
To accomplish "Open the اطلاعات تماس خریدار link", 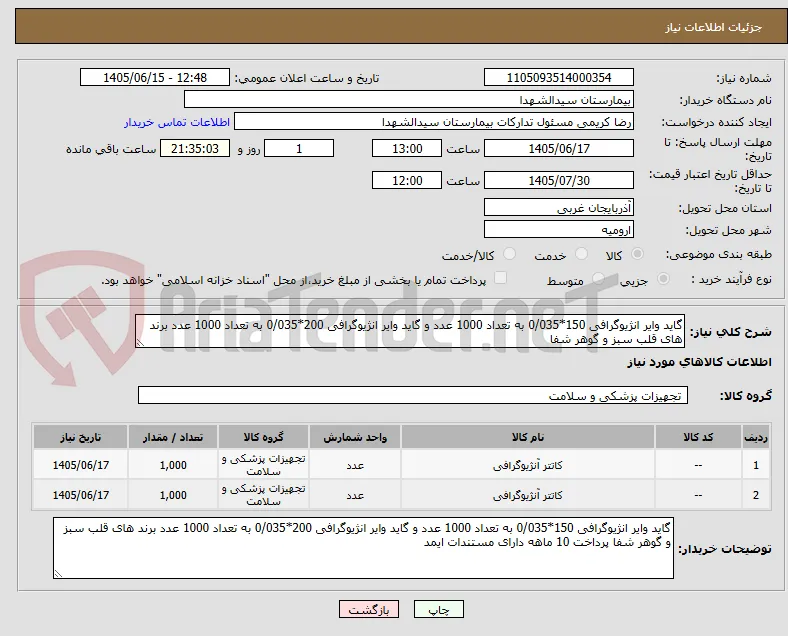I will [177, 122].
